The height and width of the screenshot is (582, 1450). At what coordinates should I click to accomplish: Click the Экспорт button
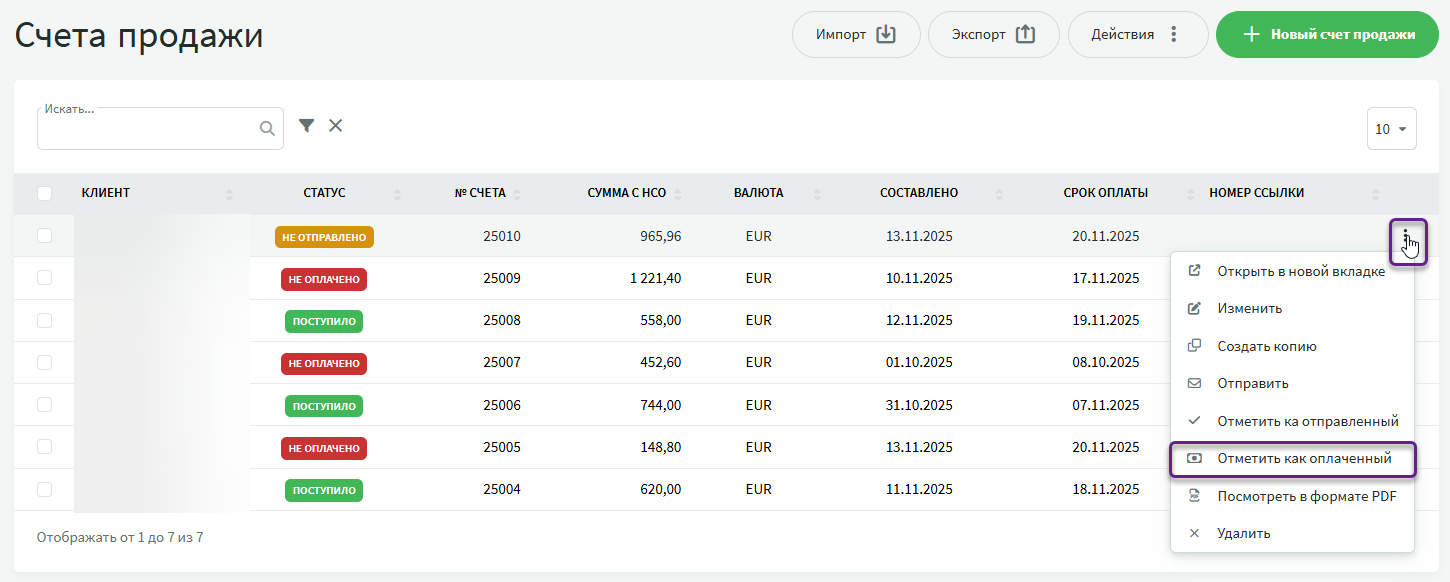coord(992,35)
